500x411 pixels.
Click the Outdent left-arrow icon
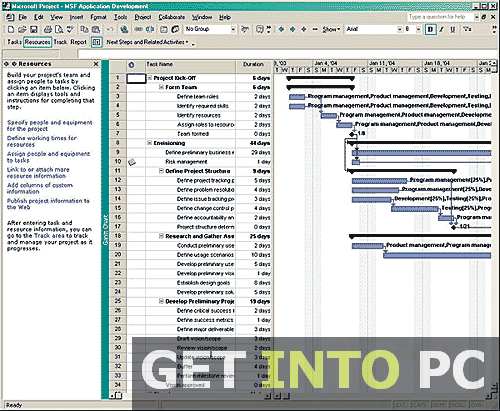tap(281, 29)
